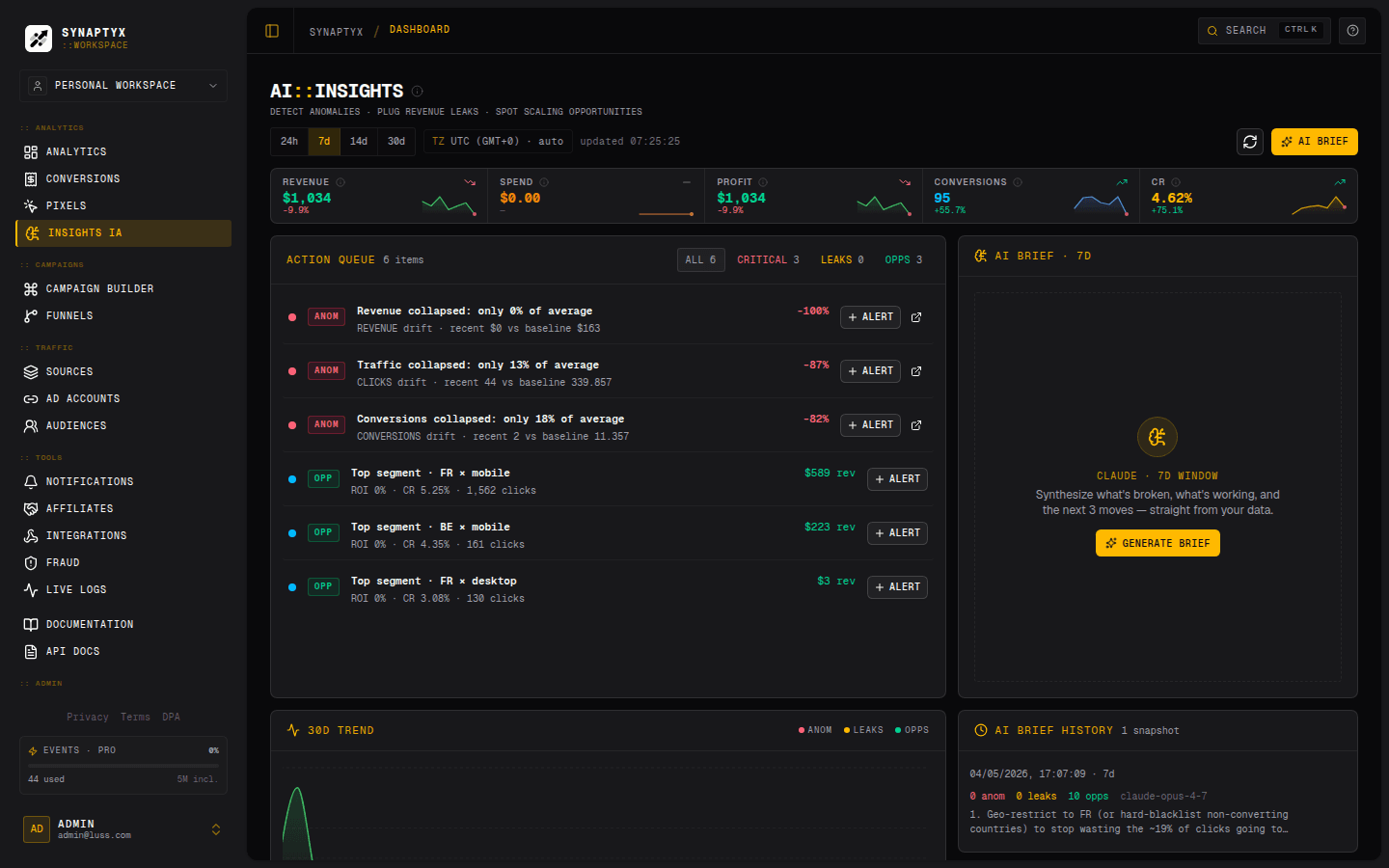Click the 'Top segment · FR × mobile' title
Screen dimensions: 1389x868
[430, 474]
